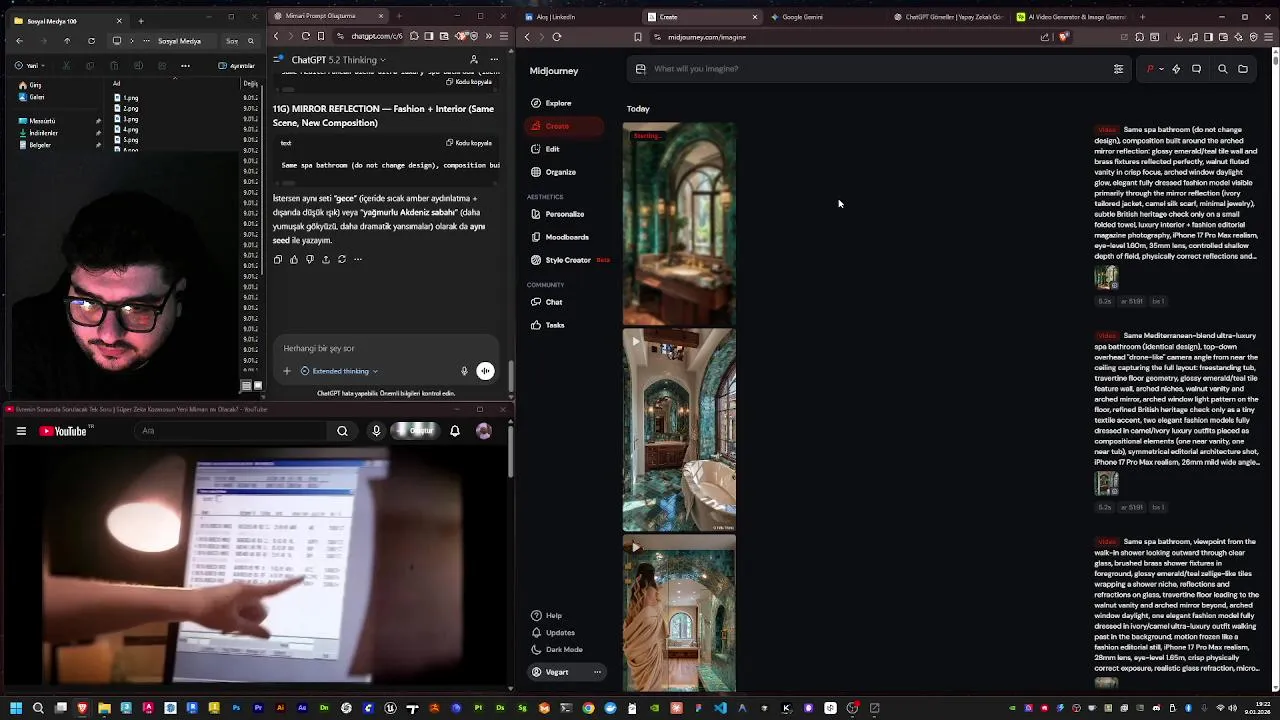Copy the ChatGPT response with copy icon
The image size is (1280, 720).
click(x=278, y=259)
